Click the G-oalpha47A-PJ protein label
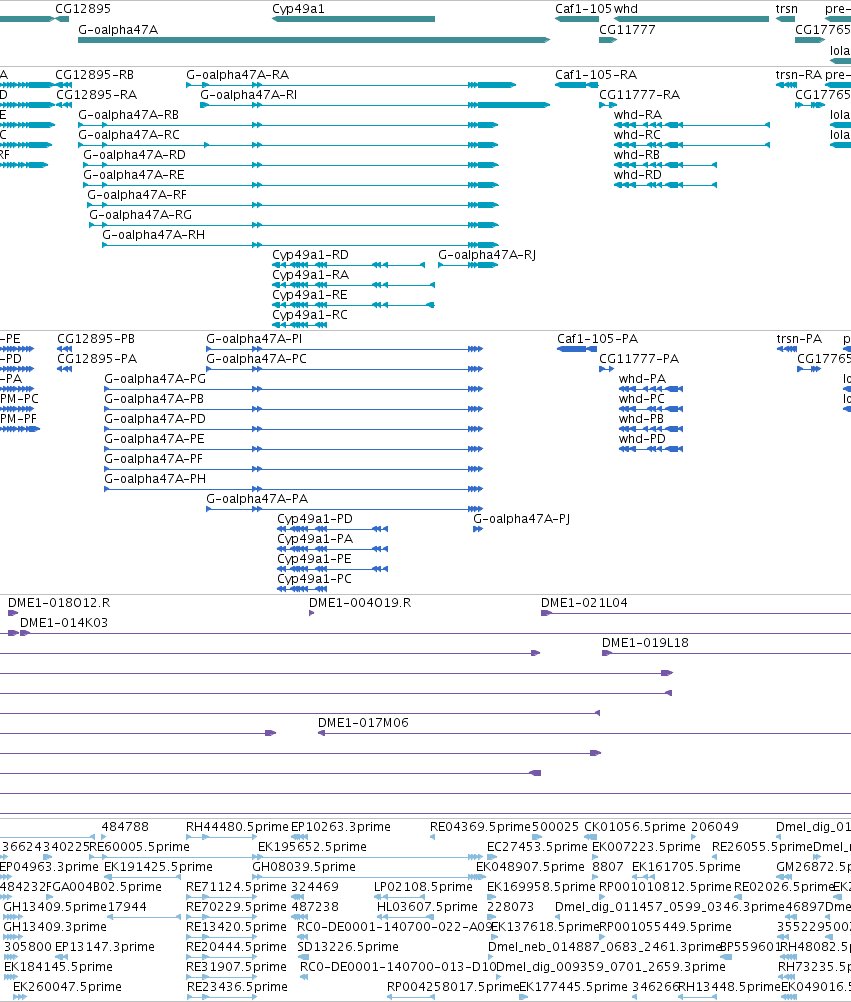The width and height of the screenshot is (851, 1002). point(521,519)
